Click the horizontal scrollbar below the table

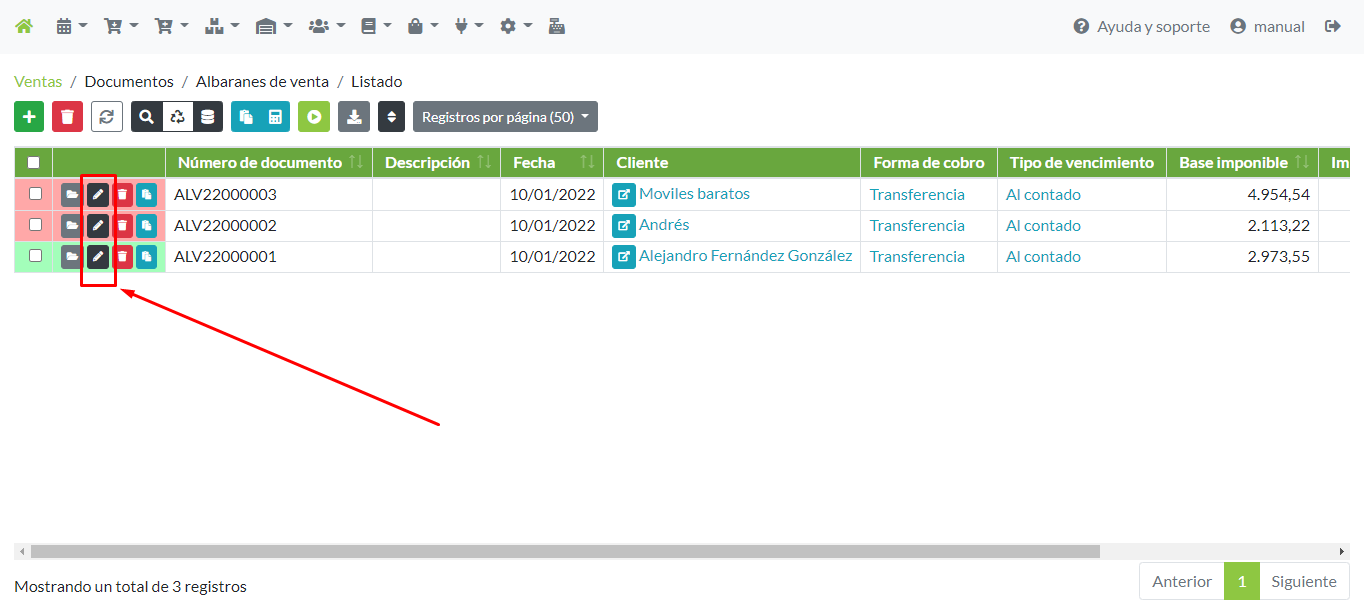(x=565, y=551)
